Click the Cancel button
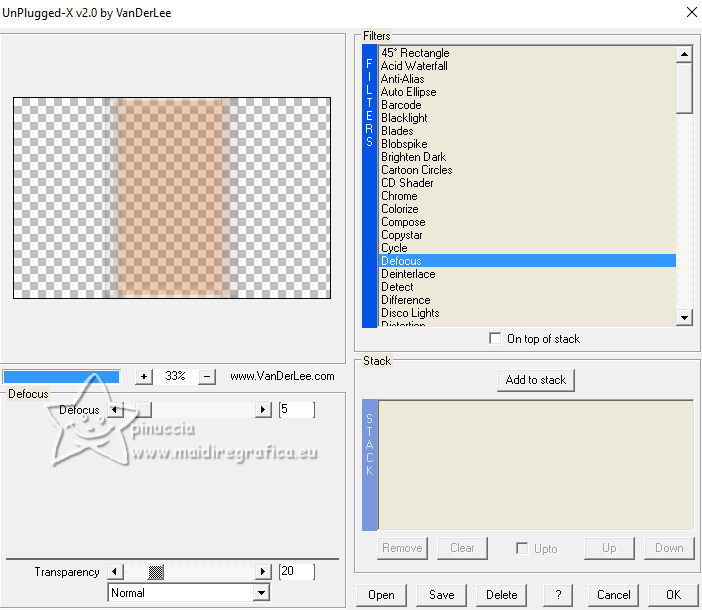This screenshot has height=610, width=702. click(613, 595)
